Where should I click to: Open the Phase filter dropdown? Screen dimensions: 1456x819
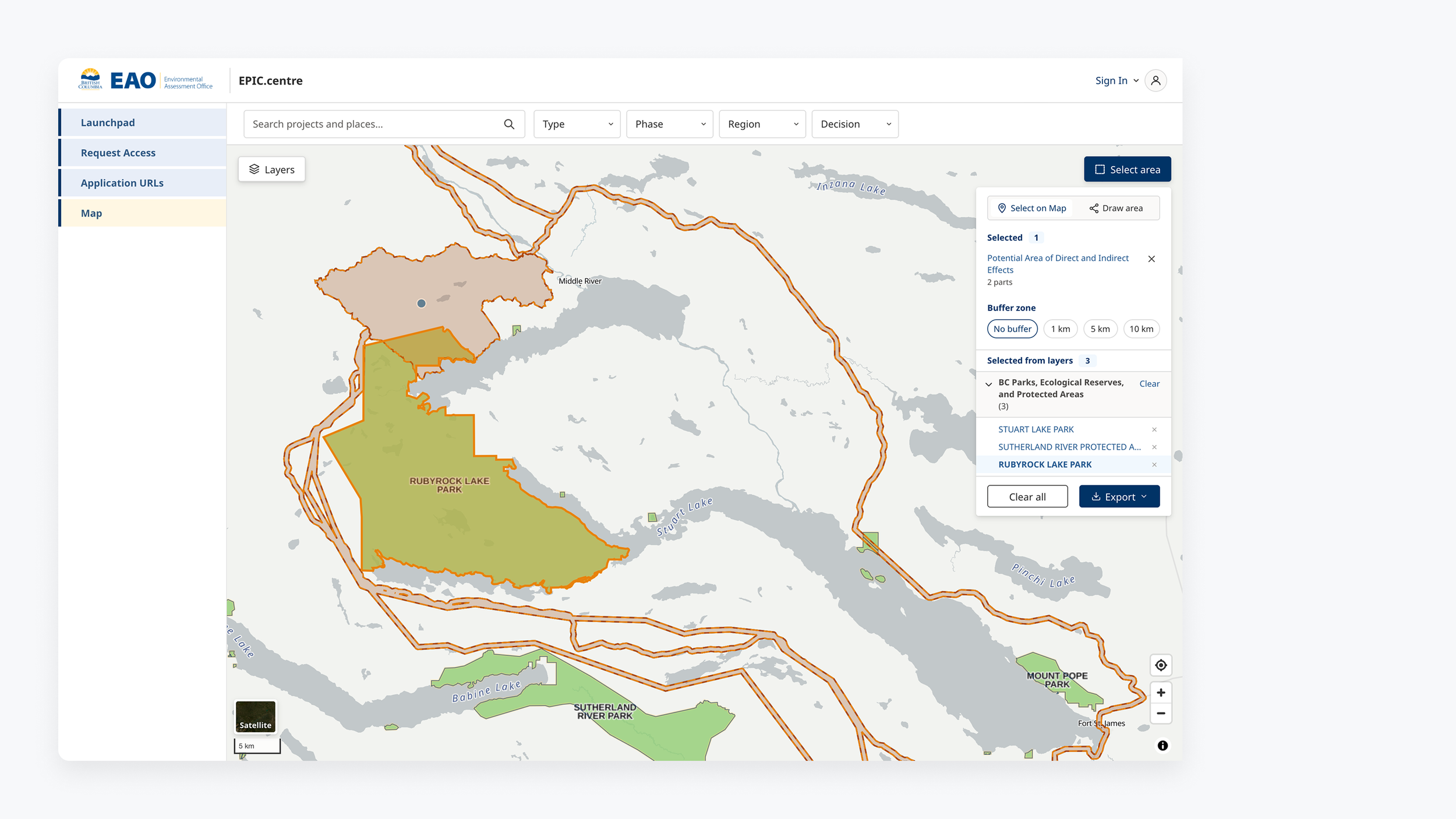[x=670, y=124]
